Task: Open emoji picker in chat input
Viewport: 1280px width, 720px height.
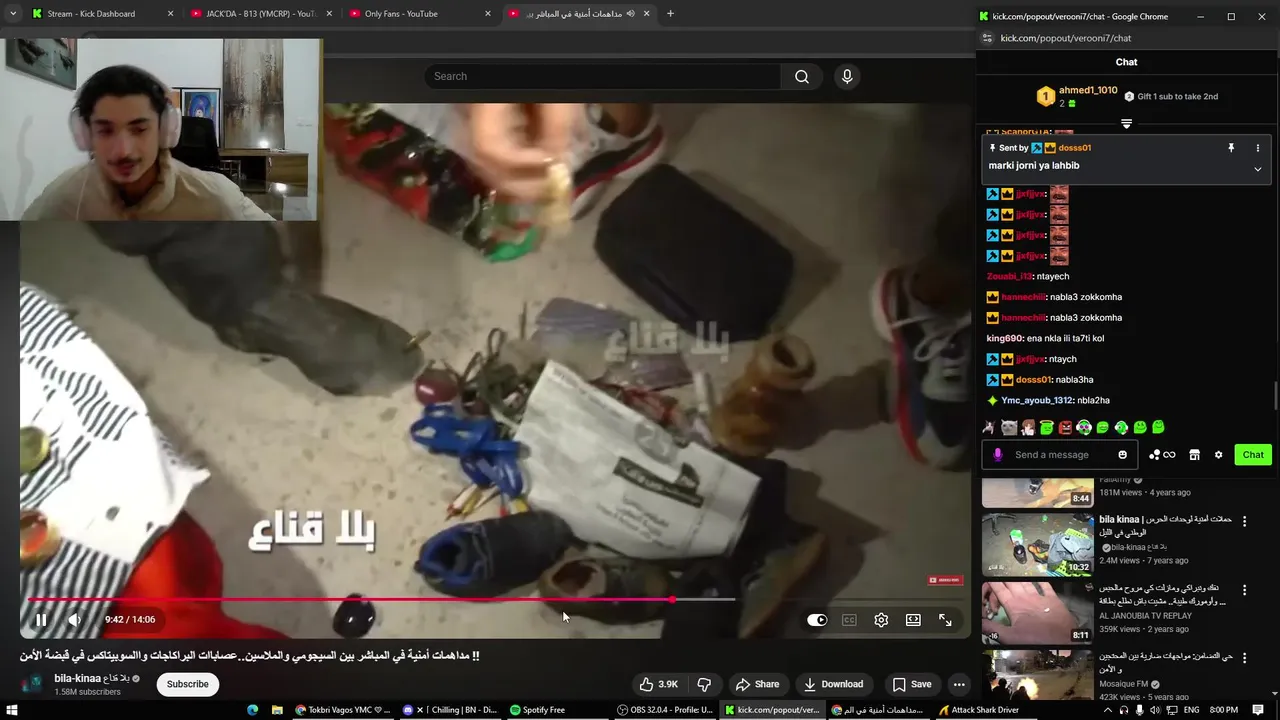Action: [x=1122, y=455]
